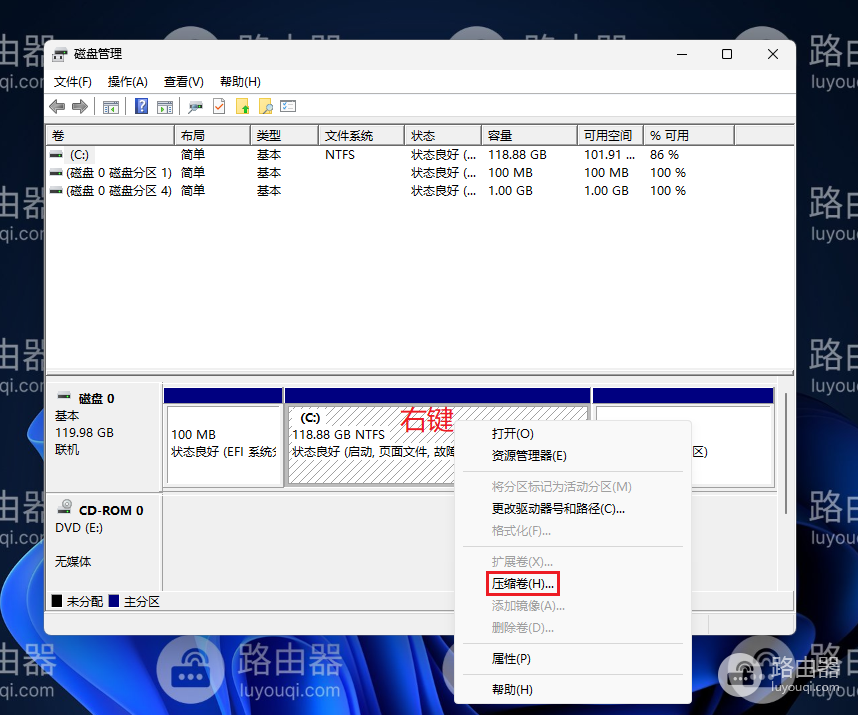
Task: Choose 属性(P) from the context menu
Action: 573,659
